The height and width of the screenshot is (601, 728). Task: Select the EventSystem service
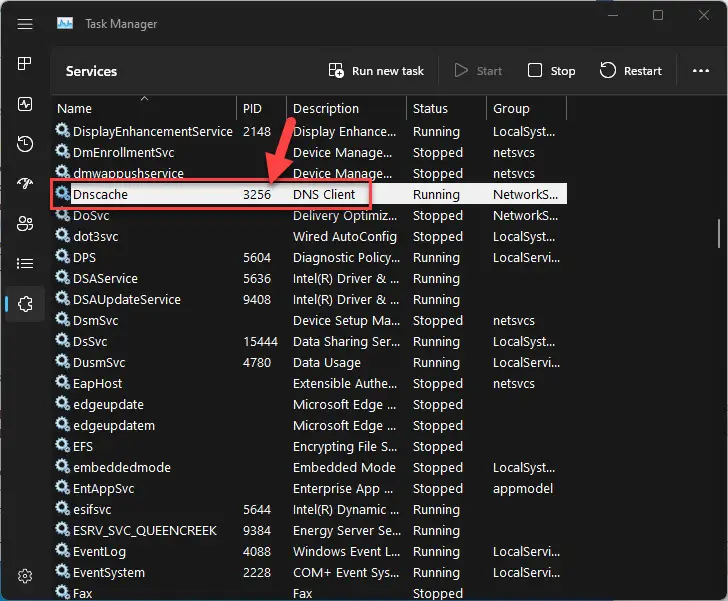(309, 572)
